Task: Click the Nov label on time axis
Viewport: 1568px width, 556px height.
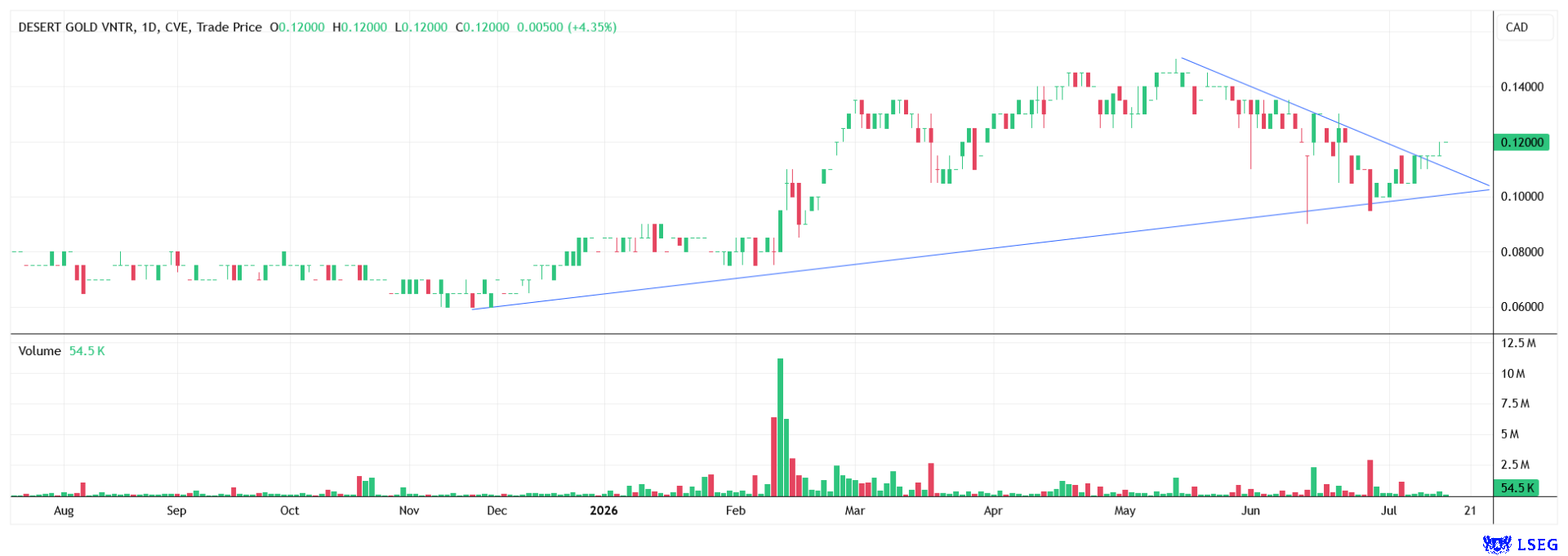Action: click(409, 510)
